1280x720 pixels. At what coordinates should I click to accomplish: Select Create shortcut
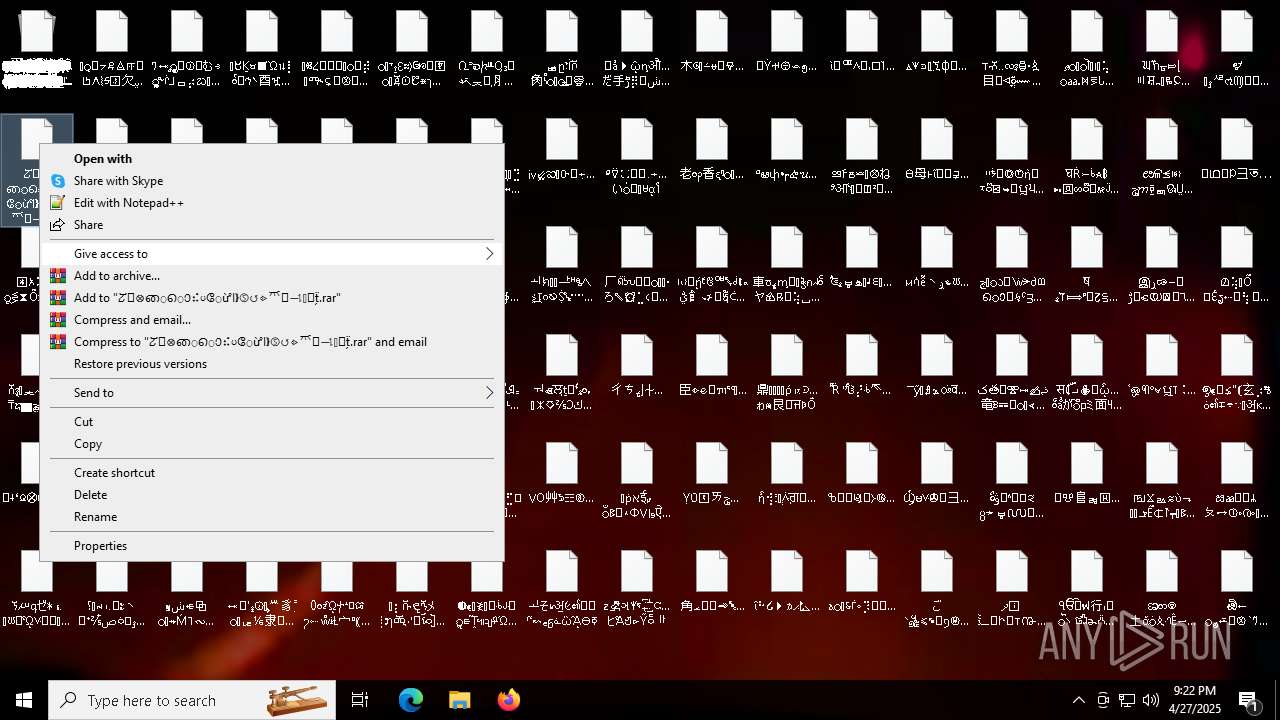271,473
